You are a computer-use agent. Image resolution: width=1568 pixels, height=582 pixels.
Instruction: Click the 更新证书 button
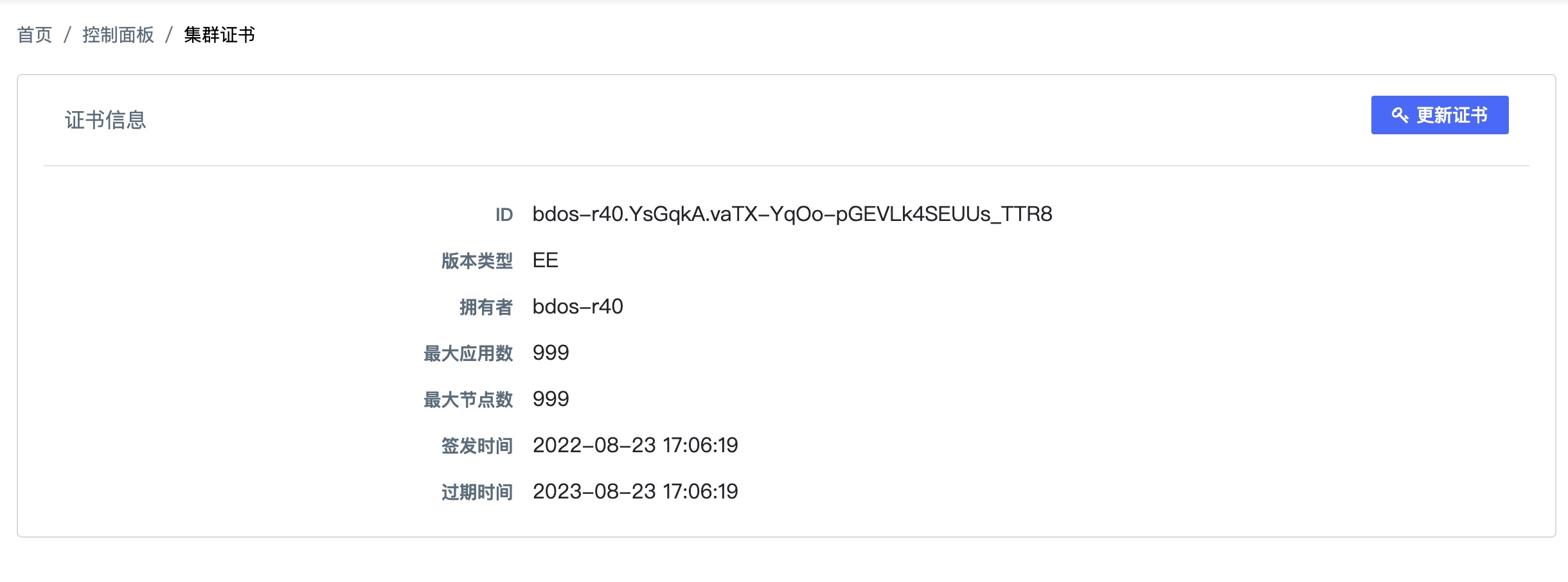[x=1439, y=115]
